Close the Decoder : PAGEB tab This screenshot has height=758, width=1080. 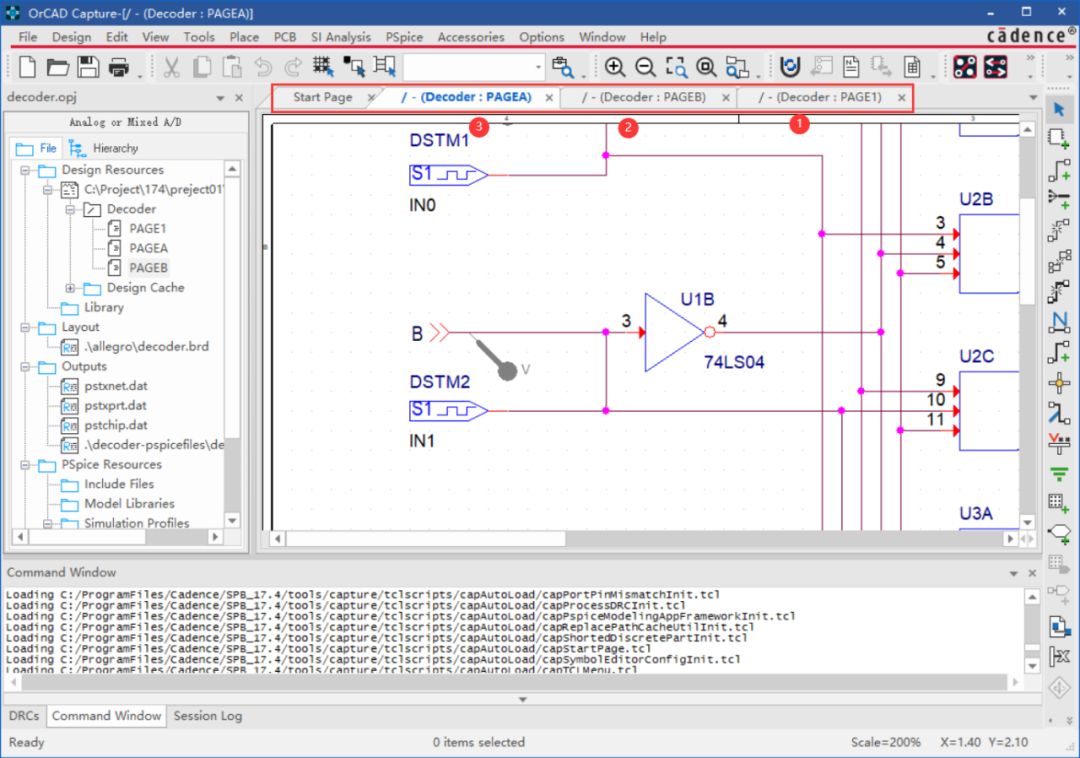click(x=726, y=98)
